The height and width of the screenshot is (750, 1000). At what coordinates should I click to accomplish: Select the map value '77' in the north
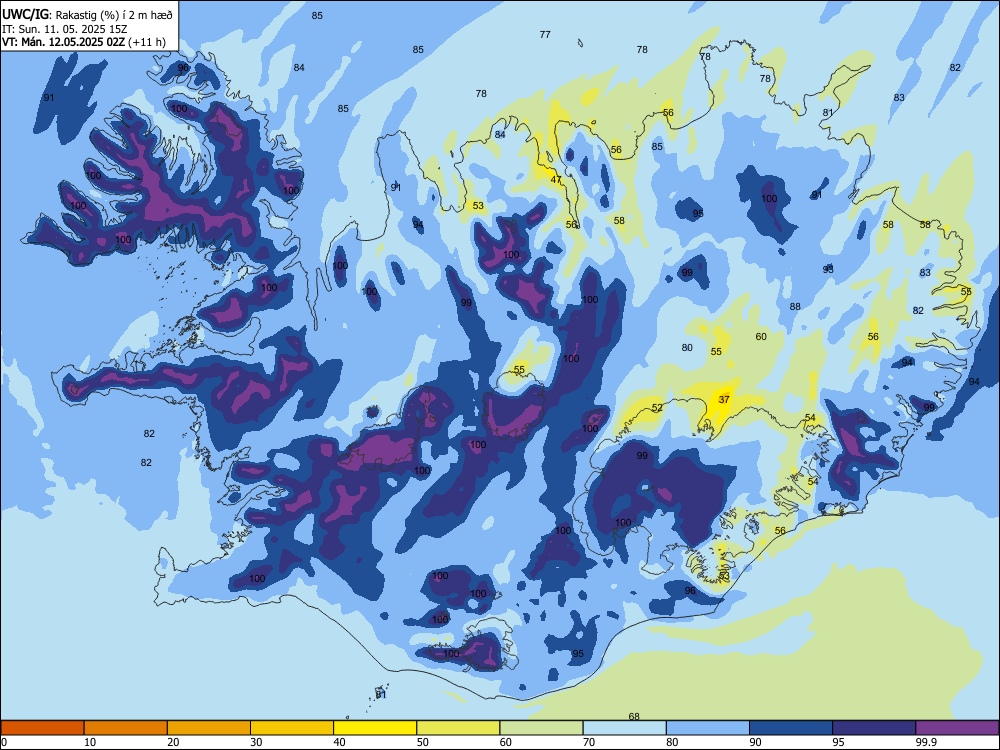[x=545, y=35]
